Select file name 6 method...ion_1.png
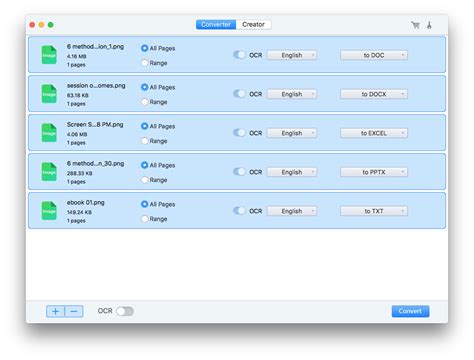The width and height of the screenshot is (474, 360). tap(95, 47)
